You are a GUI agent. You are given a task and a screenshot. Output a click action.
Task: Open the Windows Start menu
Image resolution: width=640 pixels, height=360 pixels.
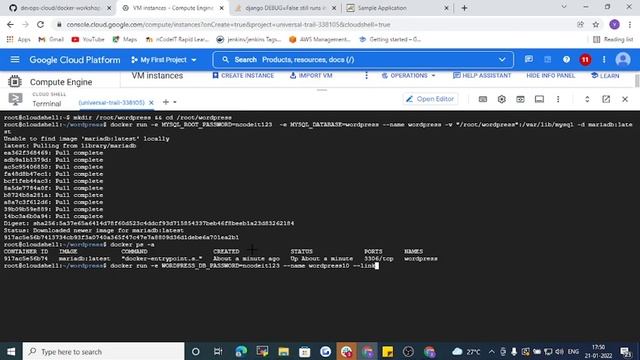(x=11, y=351)
